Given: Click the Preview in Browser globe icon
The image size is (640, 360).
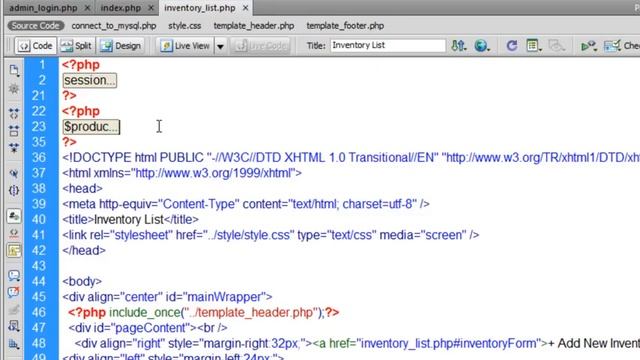Looking at the screenshot, I should pos(482,46).
